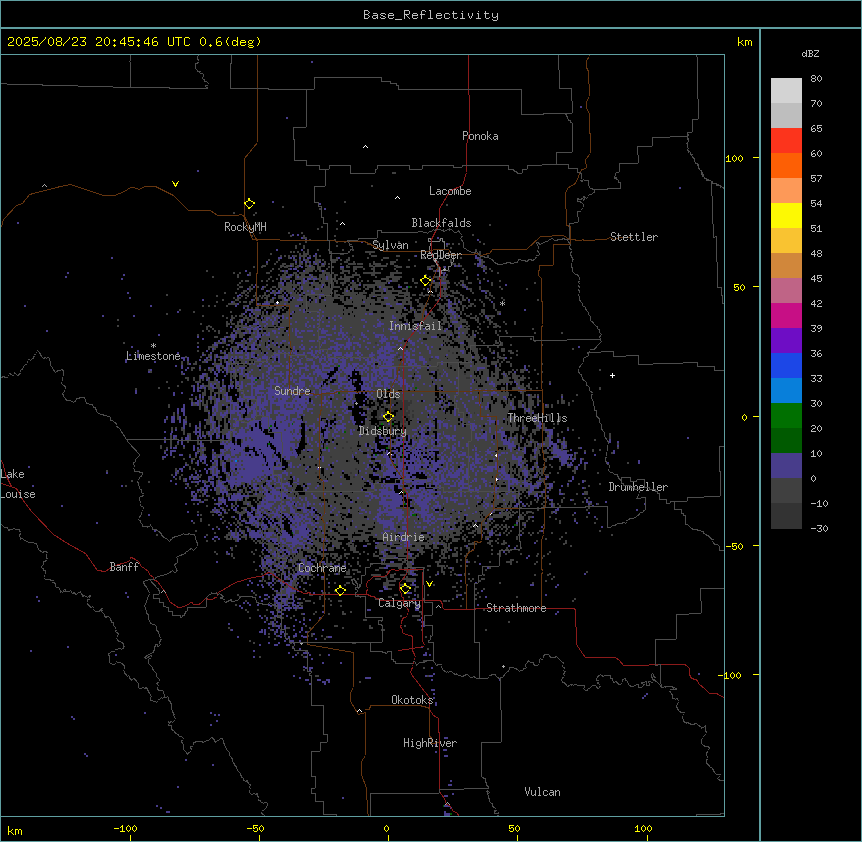Click the Sylvan label
Viewport: 862px width, 842px height.
[390, 245]
